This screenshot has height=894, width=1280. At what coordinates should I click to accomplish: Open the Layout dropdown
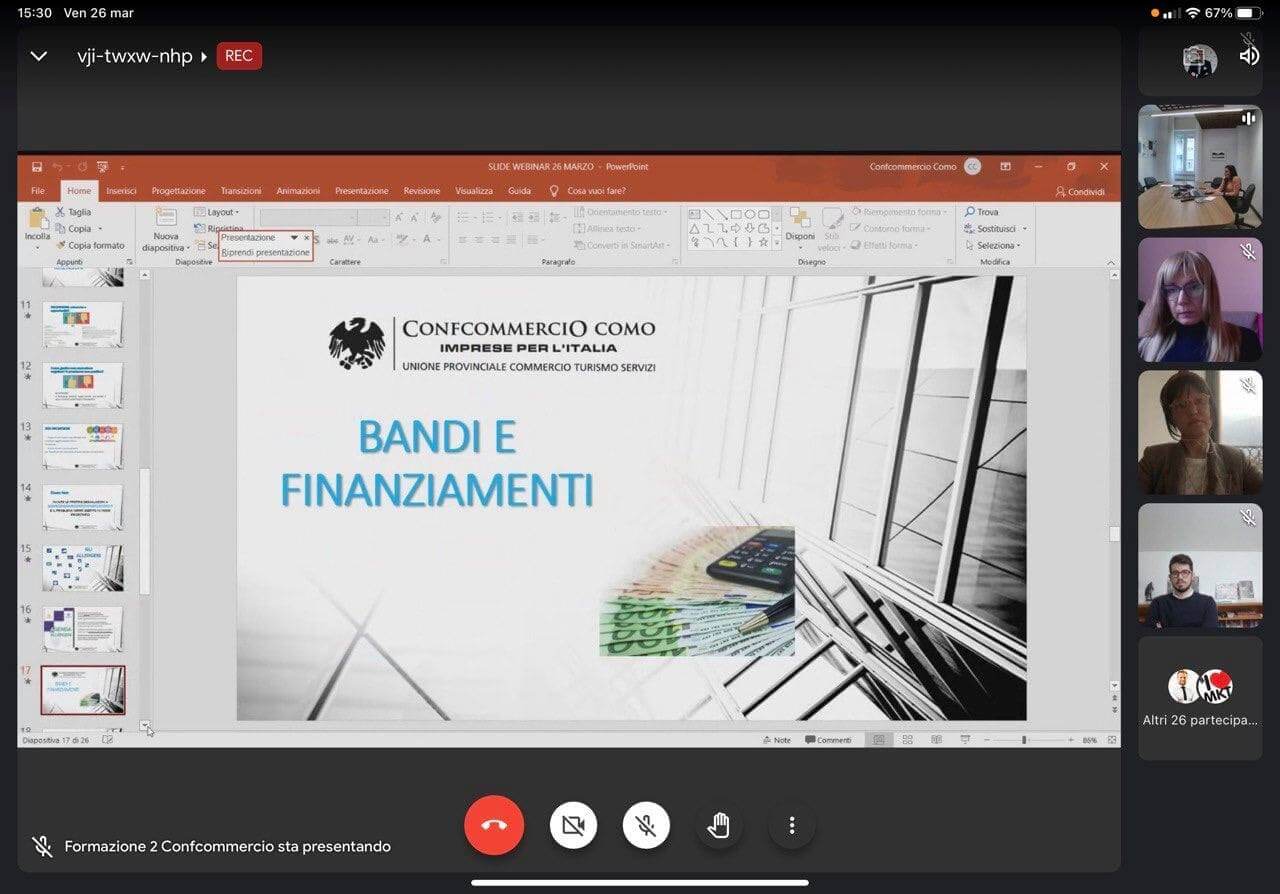coord(217,212)
